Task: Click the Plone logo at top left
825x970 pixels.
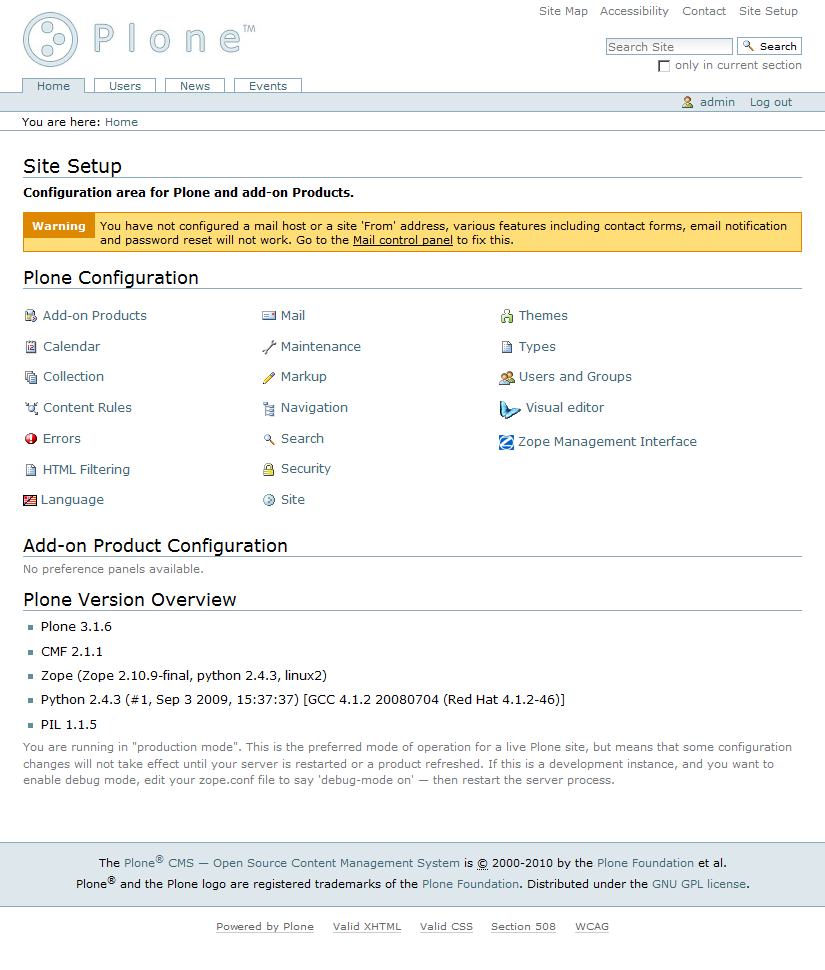Action: 139,39
